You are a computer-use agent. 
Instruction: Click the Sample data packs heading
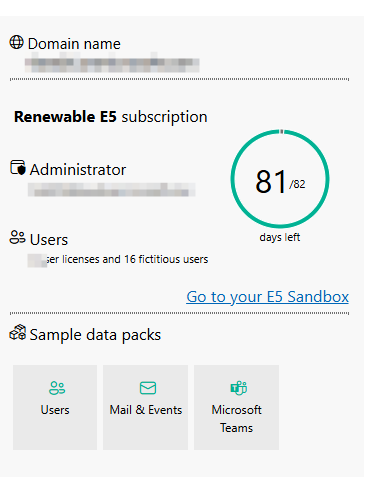pos(95,335)
